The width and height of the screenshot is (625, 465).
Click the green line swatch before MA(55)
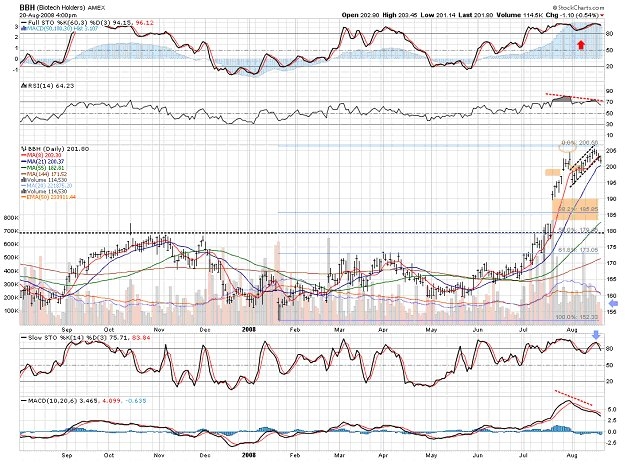pyautogui.click(x=24, y=168)
